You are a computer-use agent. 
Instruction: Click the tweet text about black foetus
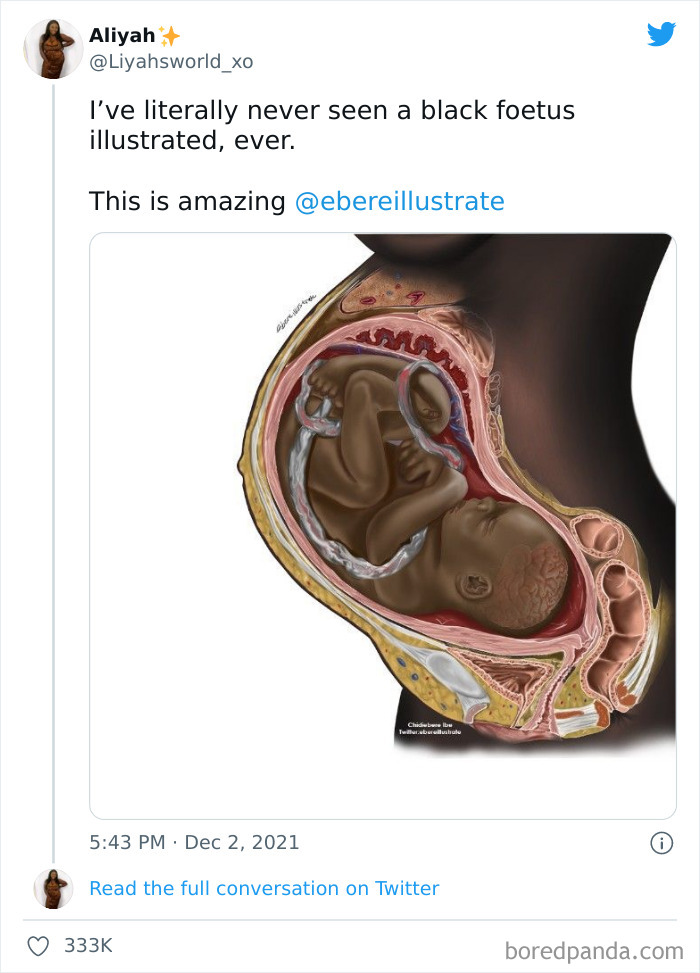[331, 125]
